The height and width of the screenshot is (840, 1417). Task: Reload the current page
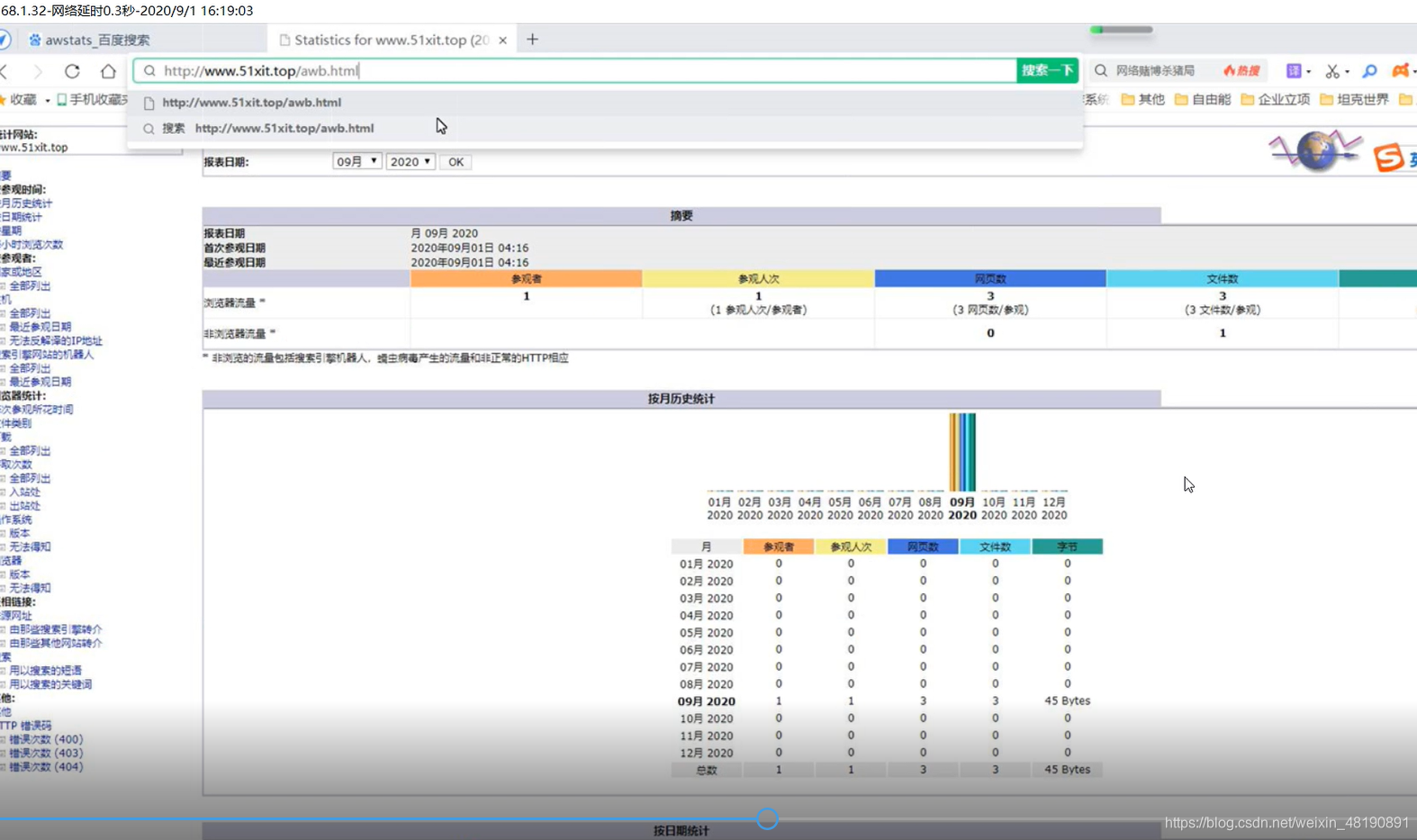point(72,71)
